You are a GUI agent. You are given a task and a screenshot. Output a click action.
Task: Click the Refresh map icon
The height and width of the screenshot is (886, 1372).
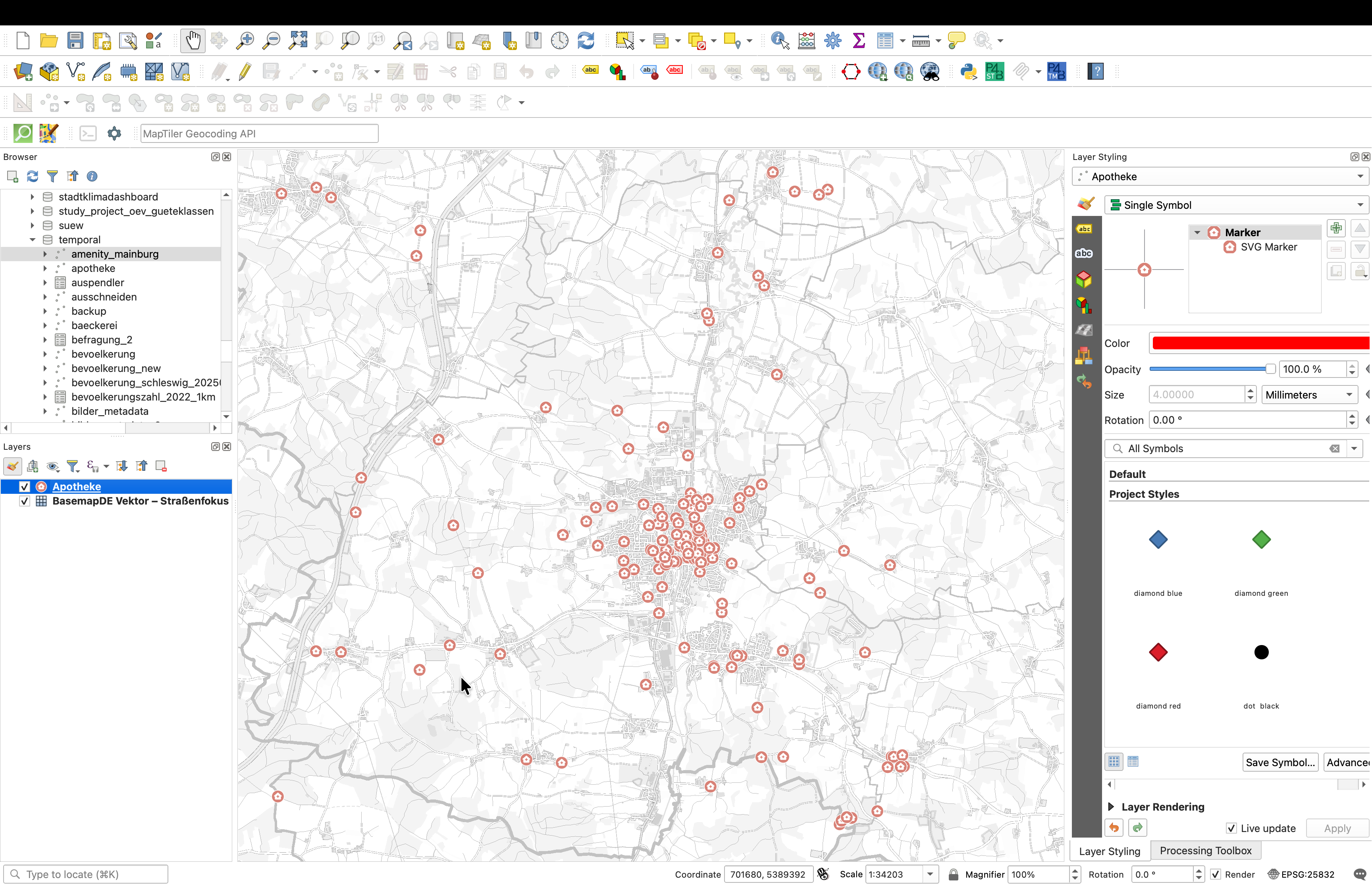tap(586, 40)
